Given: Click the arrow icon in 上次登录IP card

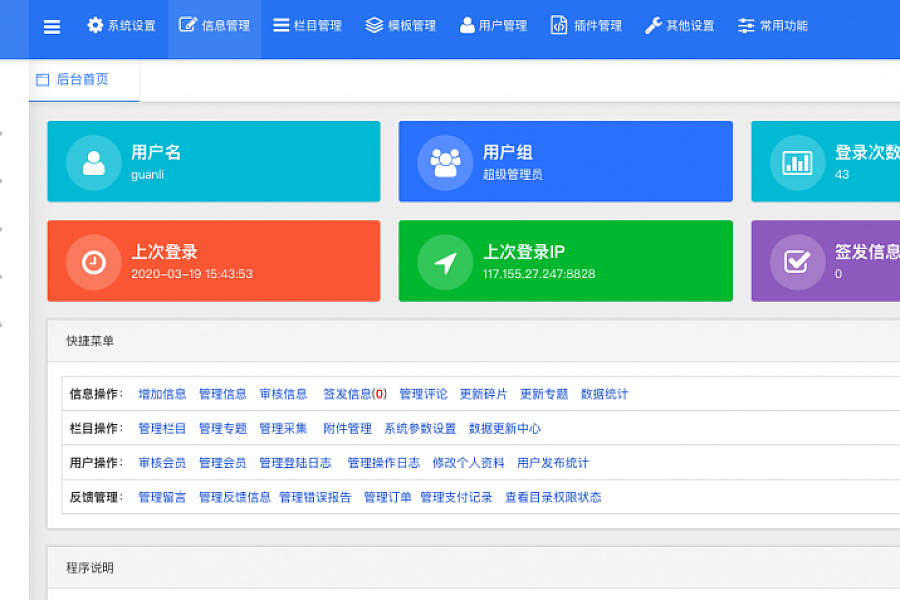Looking at the screenshot, I should point(445,262).
